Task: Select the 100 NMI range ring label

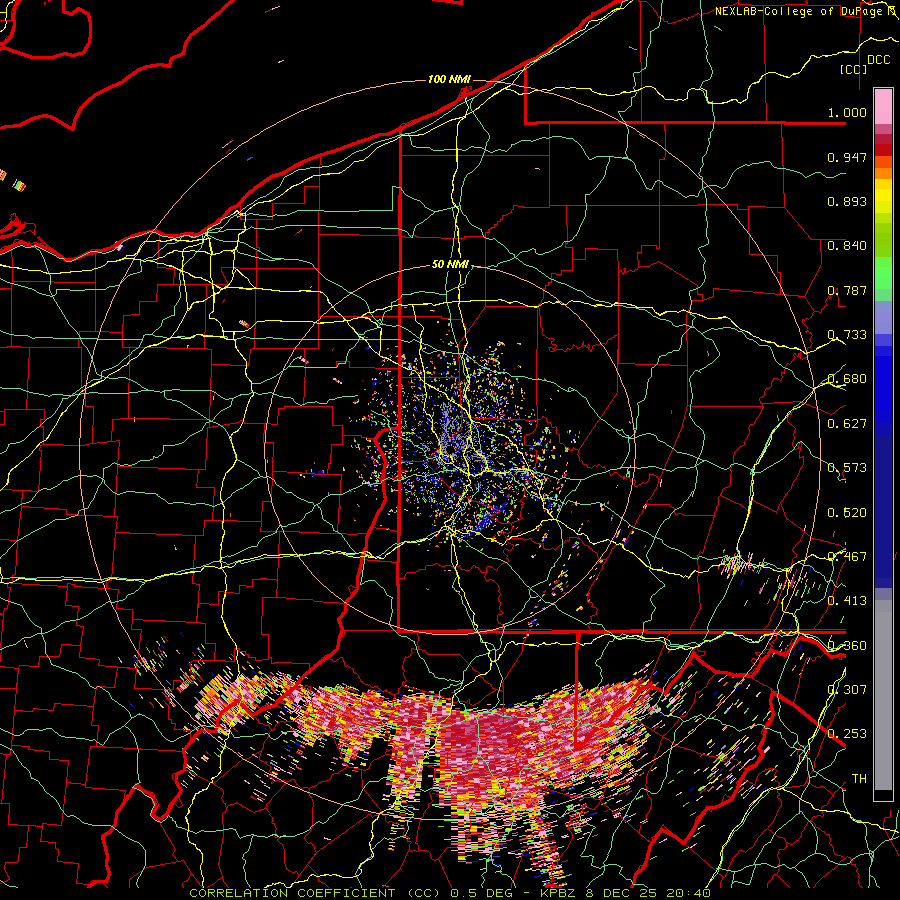Action: (449, 79)
